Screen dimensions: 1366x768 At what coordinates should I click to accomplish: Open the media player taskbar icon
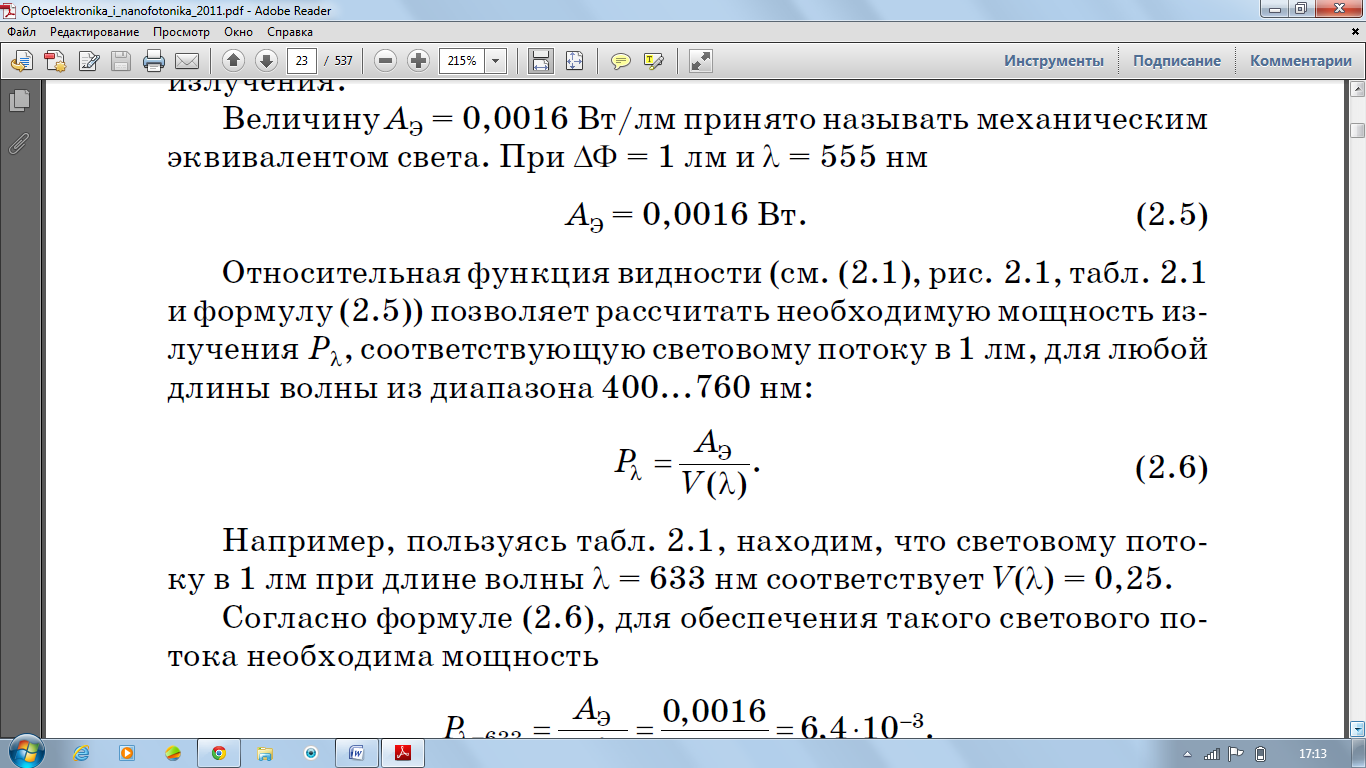(x=127, y=753)
